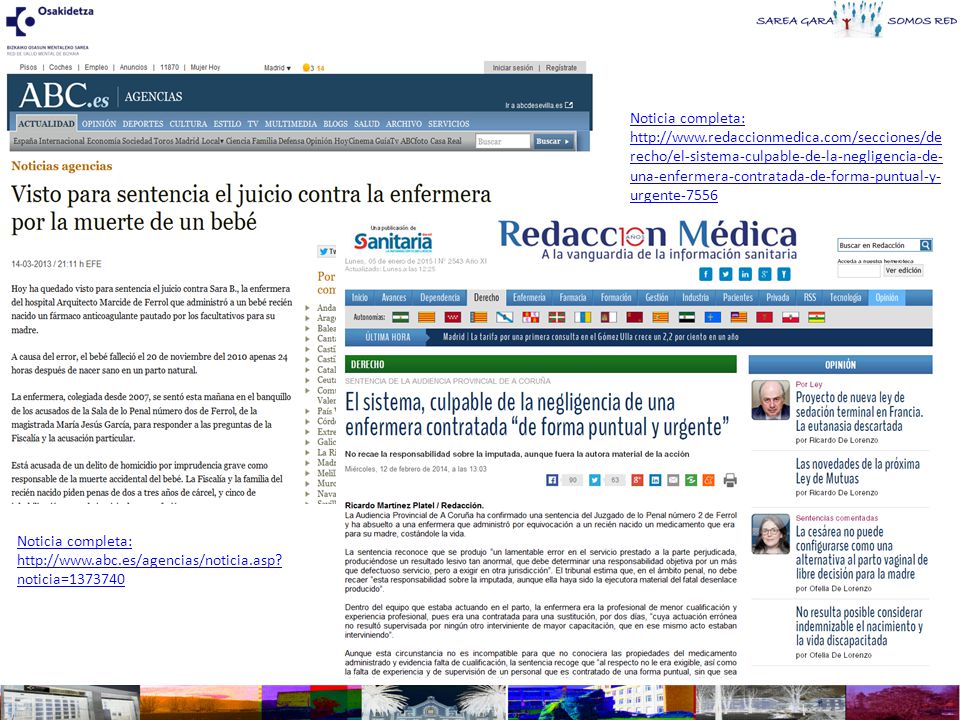960x720 pixels.
Task: Share article via blue LinkedIn icon
Action: [655, 480]
